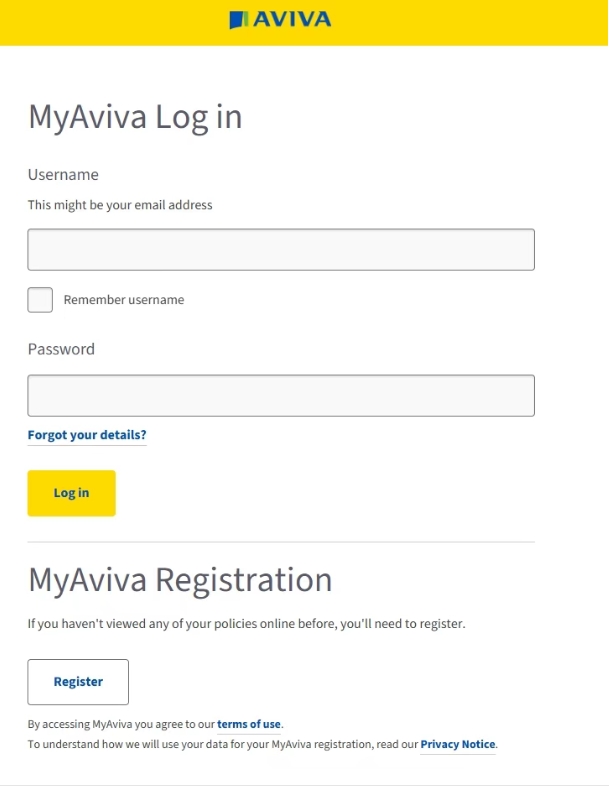
Task: Tick the Remember username checkbox
Action: click(40, 300)
